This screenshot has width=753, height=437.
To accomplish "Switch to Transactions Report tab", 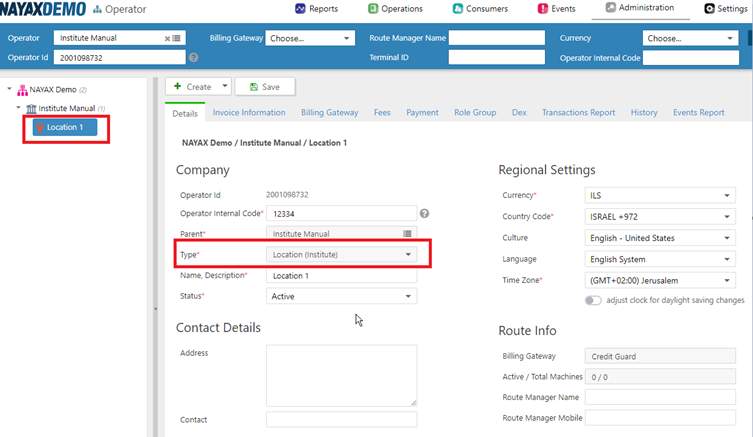I will [x=578, y=112].
